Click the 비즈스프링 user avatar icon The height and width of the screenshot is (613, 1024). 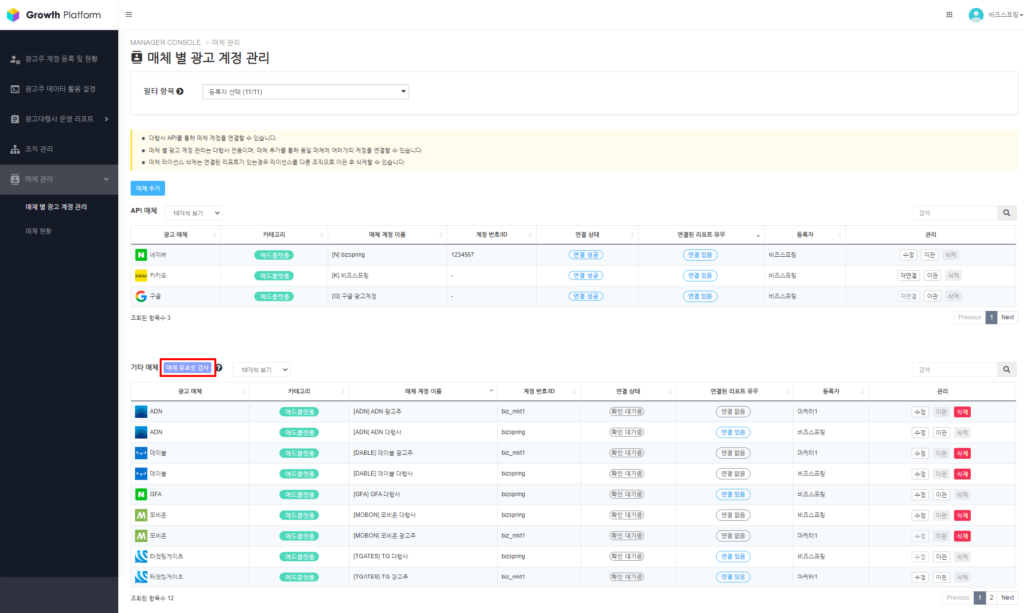coord(975,14)
